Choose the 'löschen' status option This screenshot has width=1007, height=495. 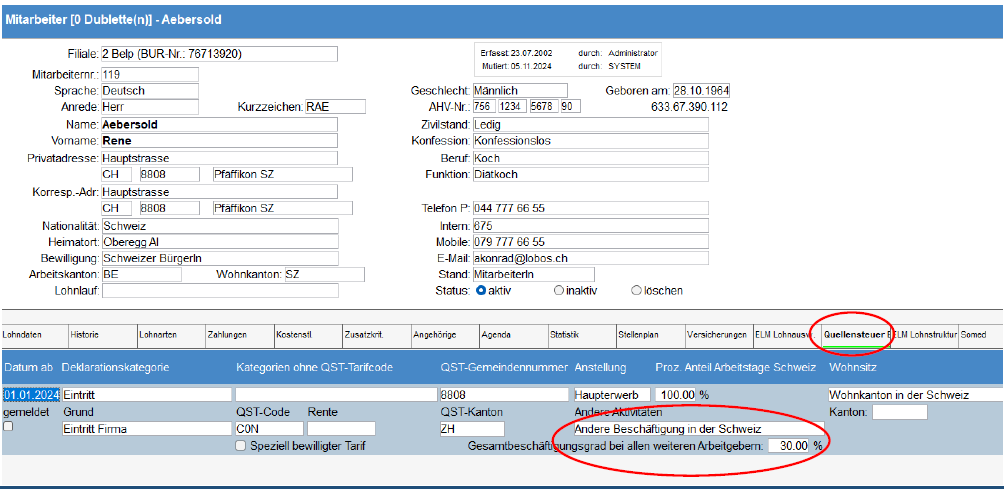pyautogui.click(x=636, y=291)
